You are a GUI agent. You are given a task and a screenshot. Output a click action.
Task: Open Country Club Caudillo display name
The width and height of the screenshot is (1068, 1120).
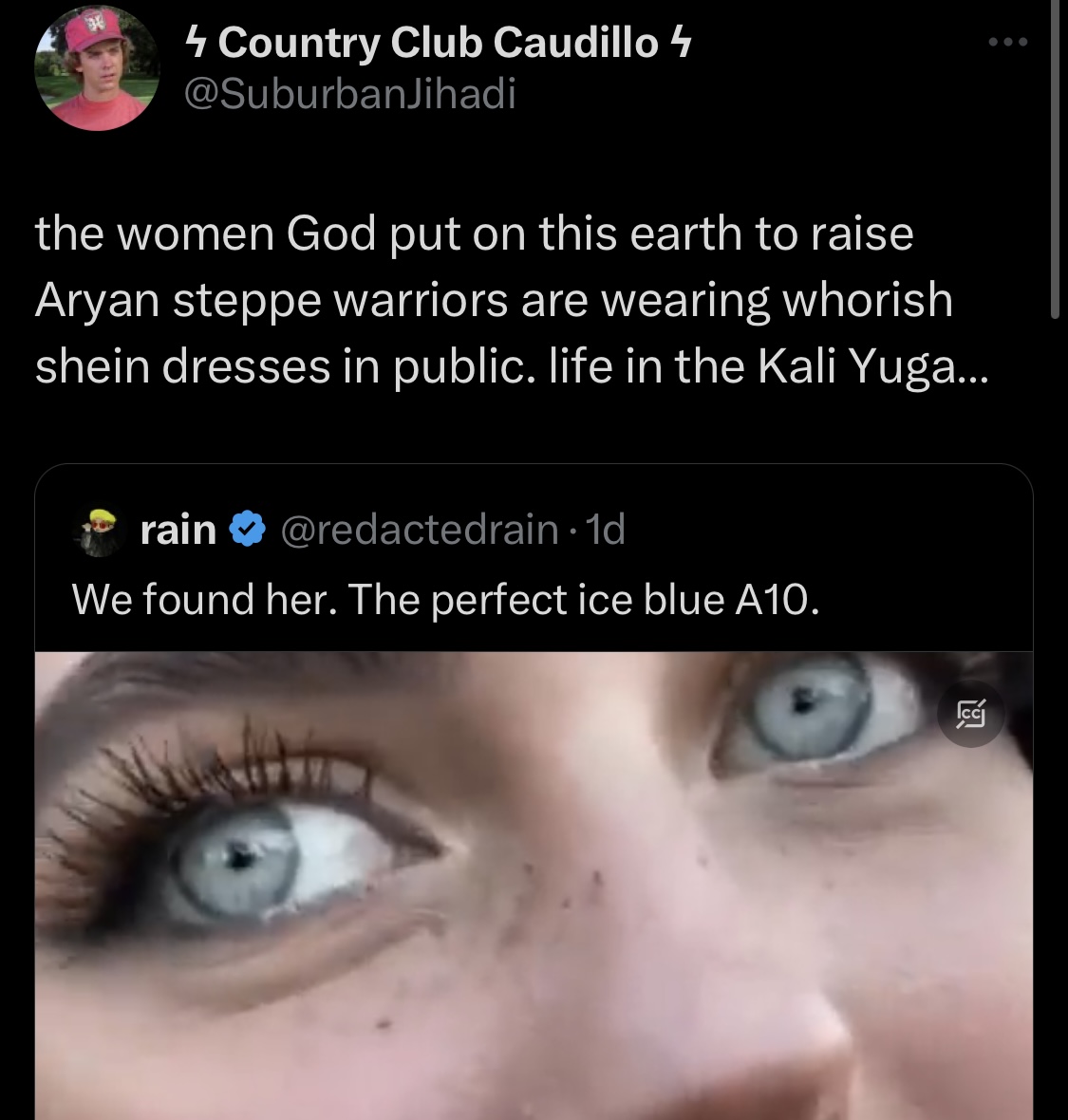pos(438,42)
